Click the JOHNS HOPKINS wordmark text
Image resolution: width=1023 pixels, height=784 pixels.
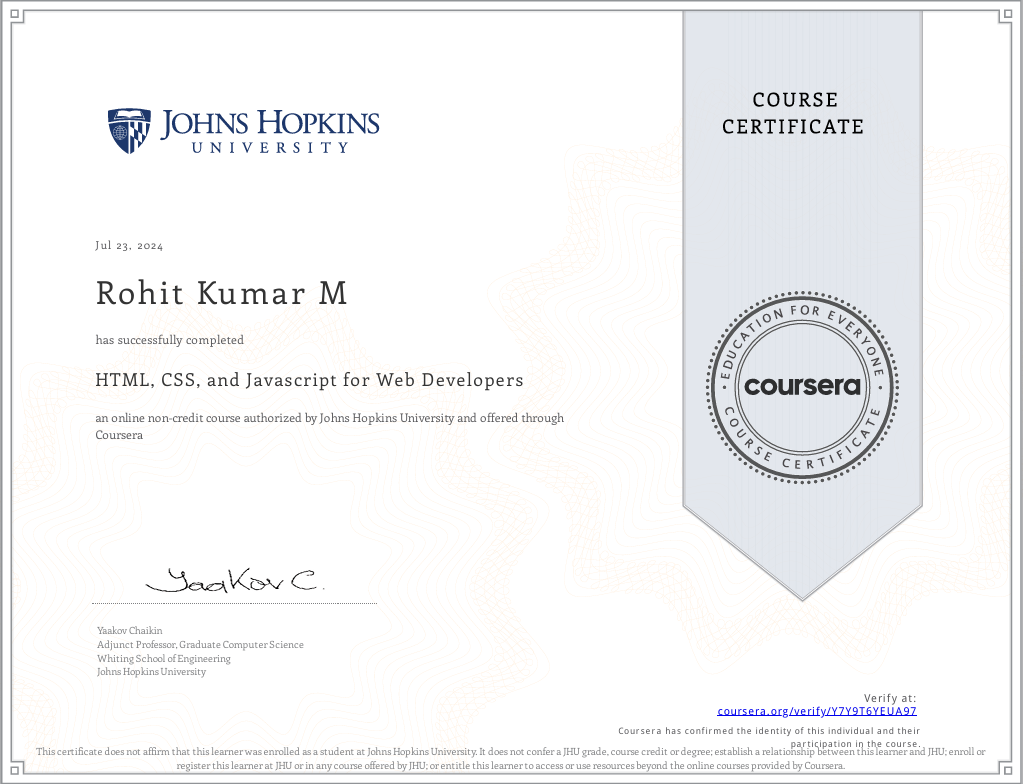pyautogui.click(x=270, y=124)
